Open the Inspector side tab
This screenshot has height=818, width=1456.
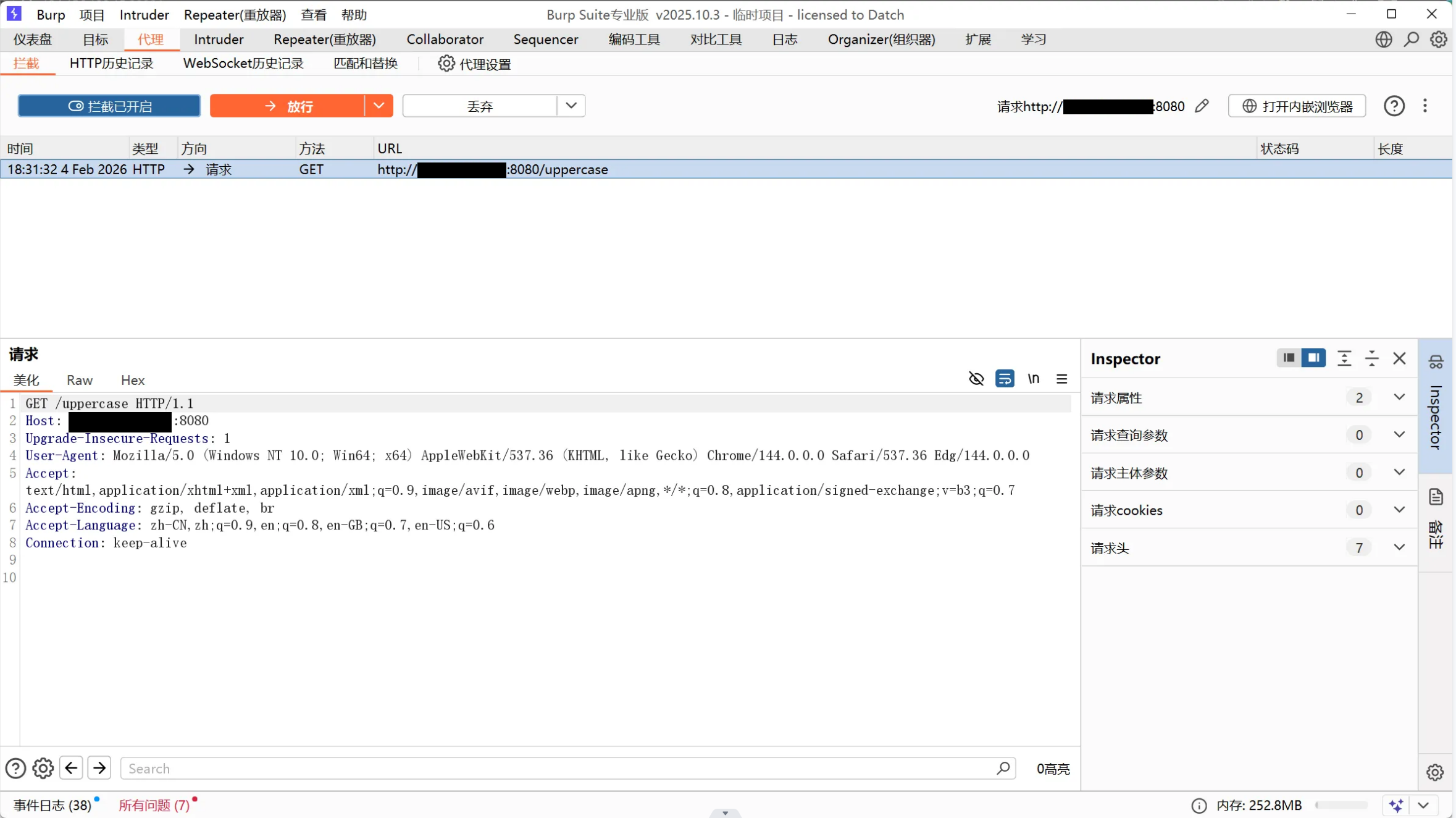[x=1436, y=406]
